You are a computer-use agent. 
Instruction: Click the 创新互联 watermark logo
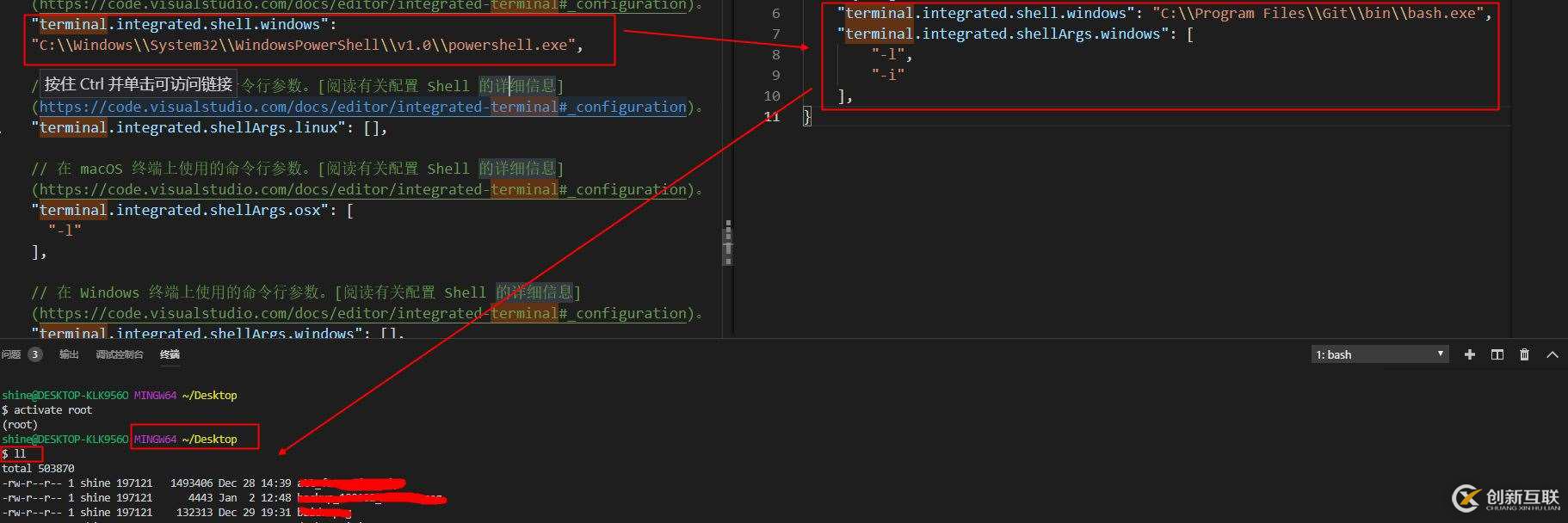tap(1505, 499)
